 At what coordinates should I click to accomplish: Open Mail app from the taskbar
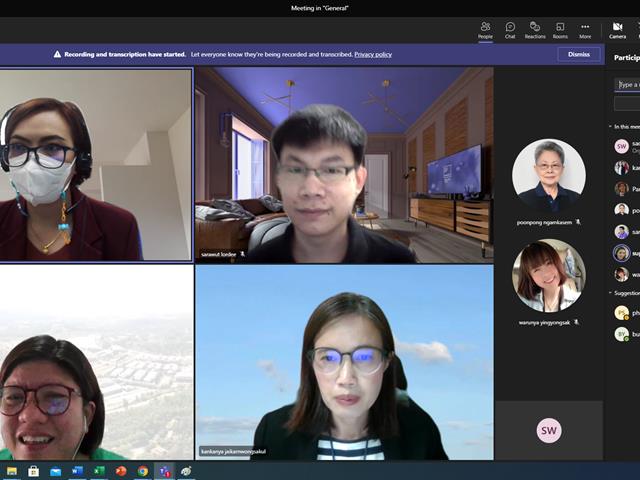pos(56,471)
